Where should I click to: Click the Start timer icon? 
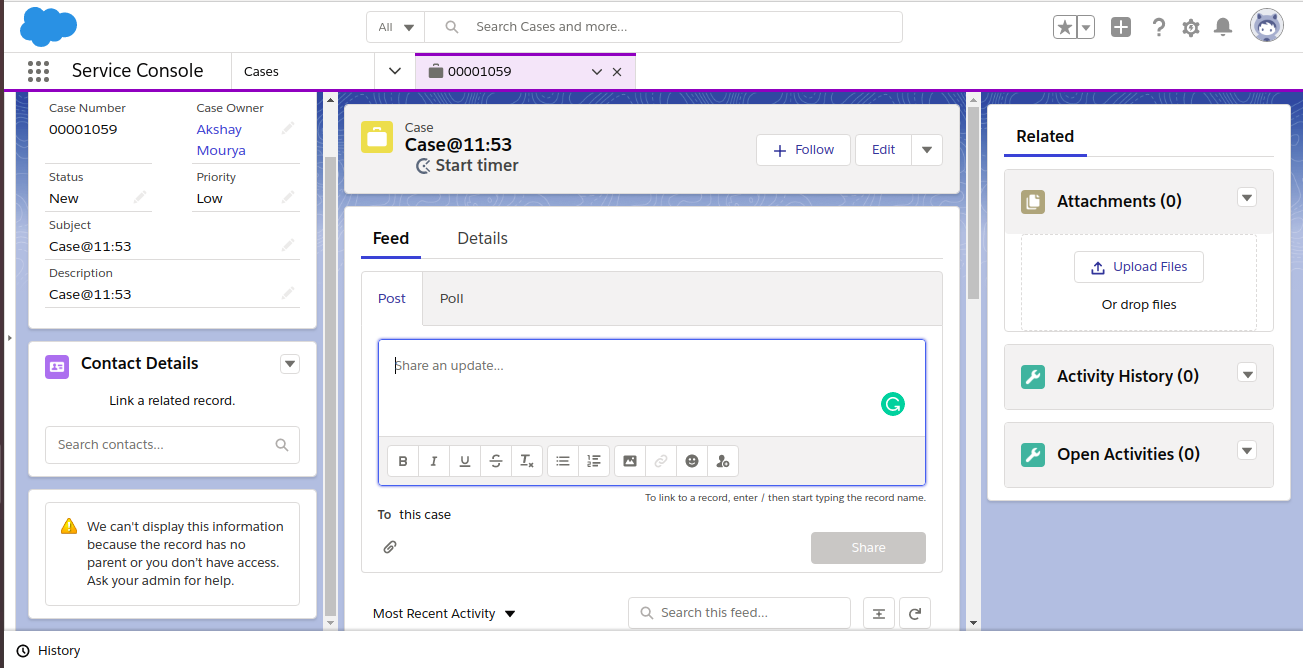tap(424, 166)
